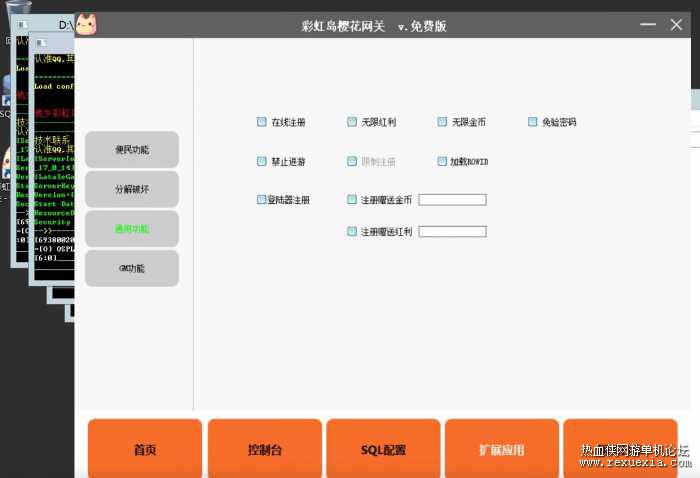Toggle the 无限金币 option

coord(442,122)
